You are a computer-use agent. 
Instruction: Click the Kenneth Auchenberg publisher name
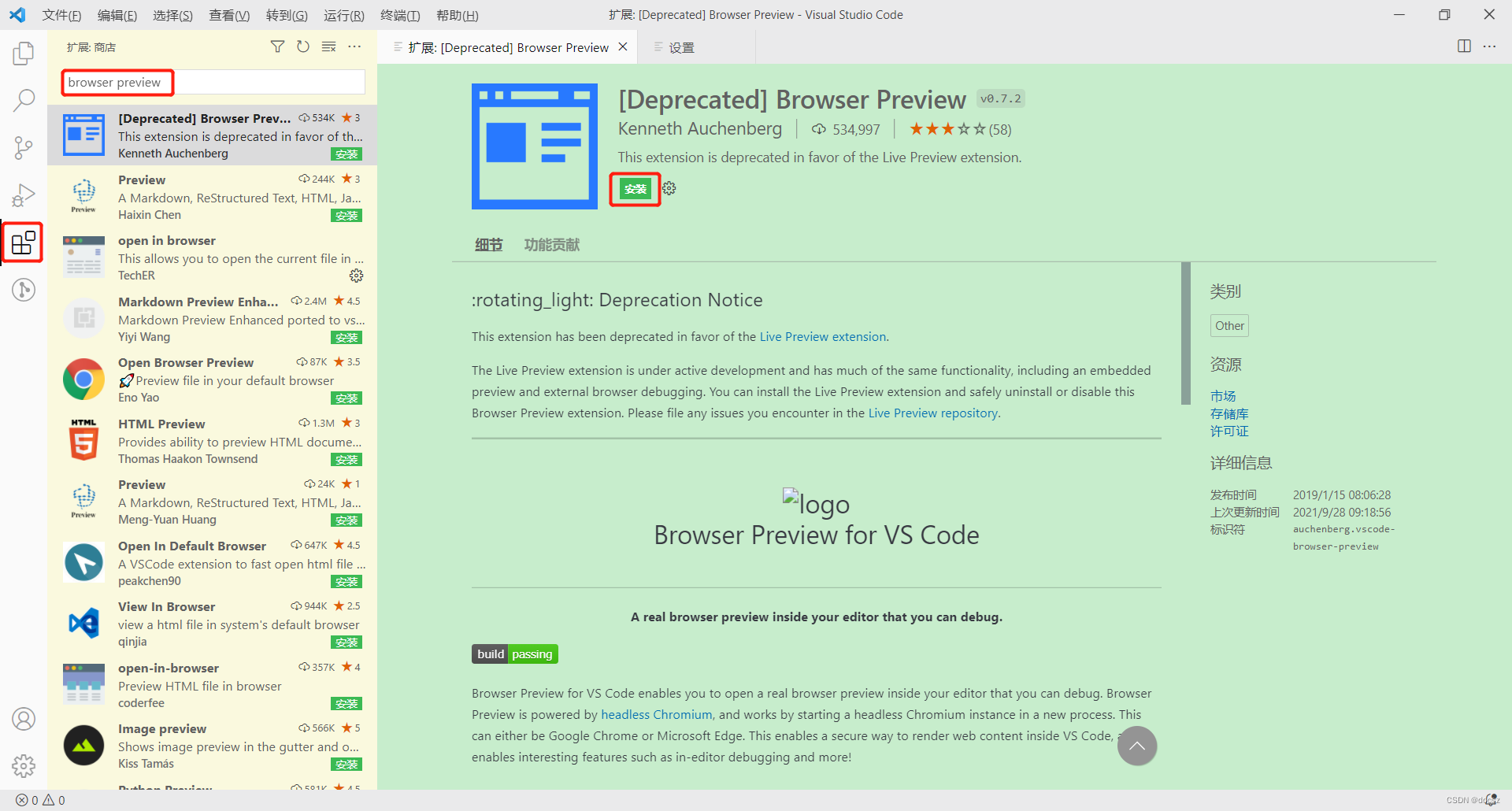click(x=700, y=128)
